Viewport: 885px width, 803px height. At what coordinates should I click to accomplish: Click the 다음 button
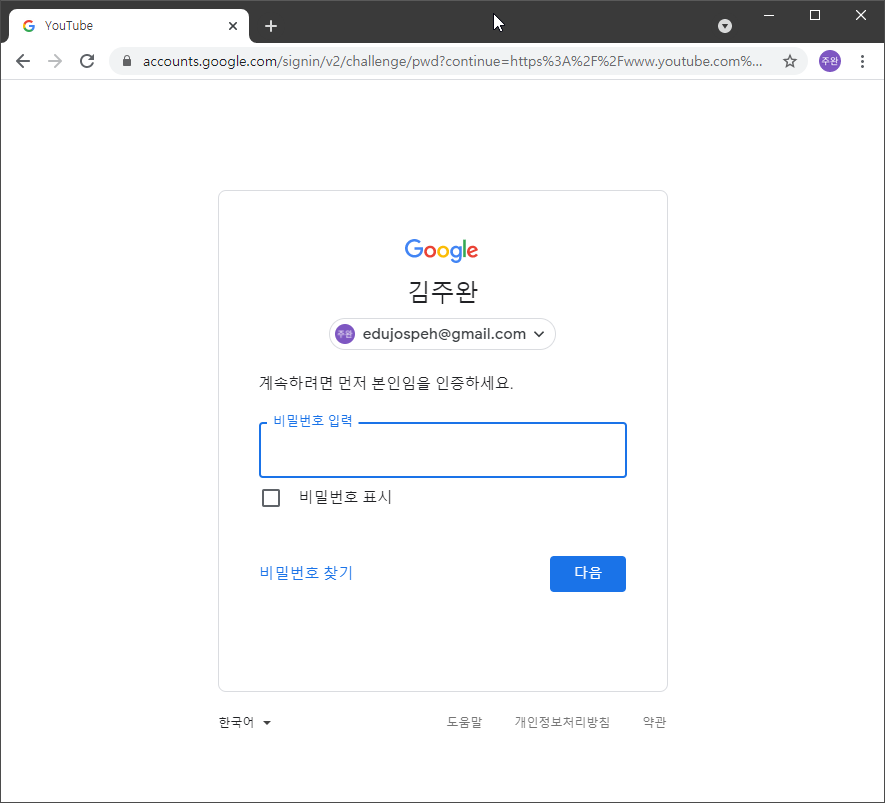tap(588, 574)
